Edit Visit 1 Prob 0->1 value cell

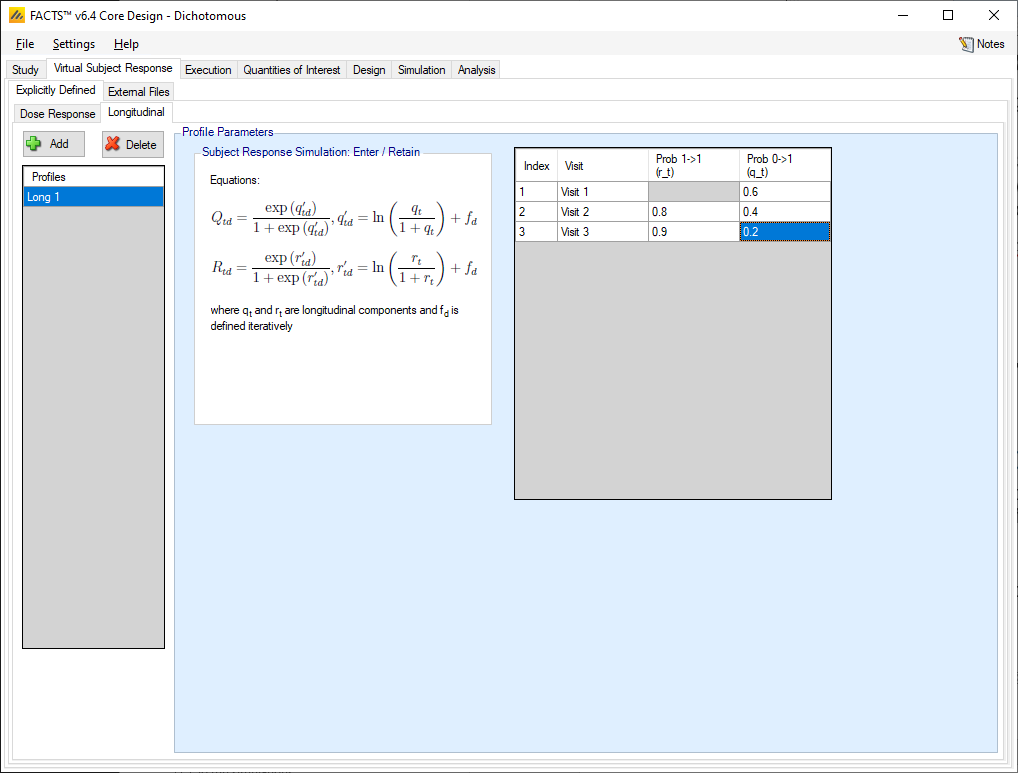click(784, 192)
